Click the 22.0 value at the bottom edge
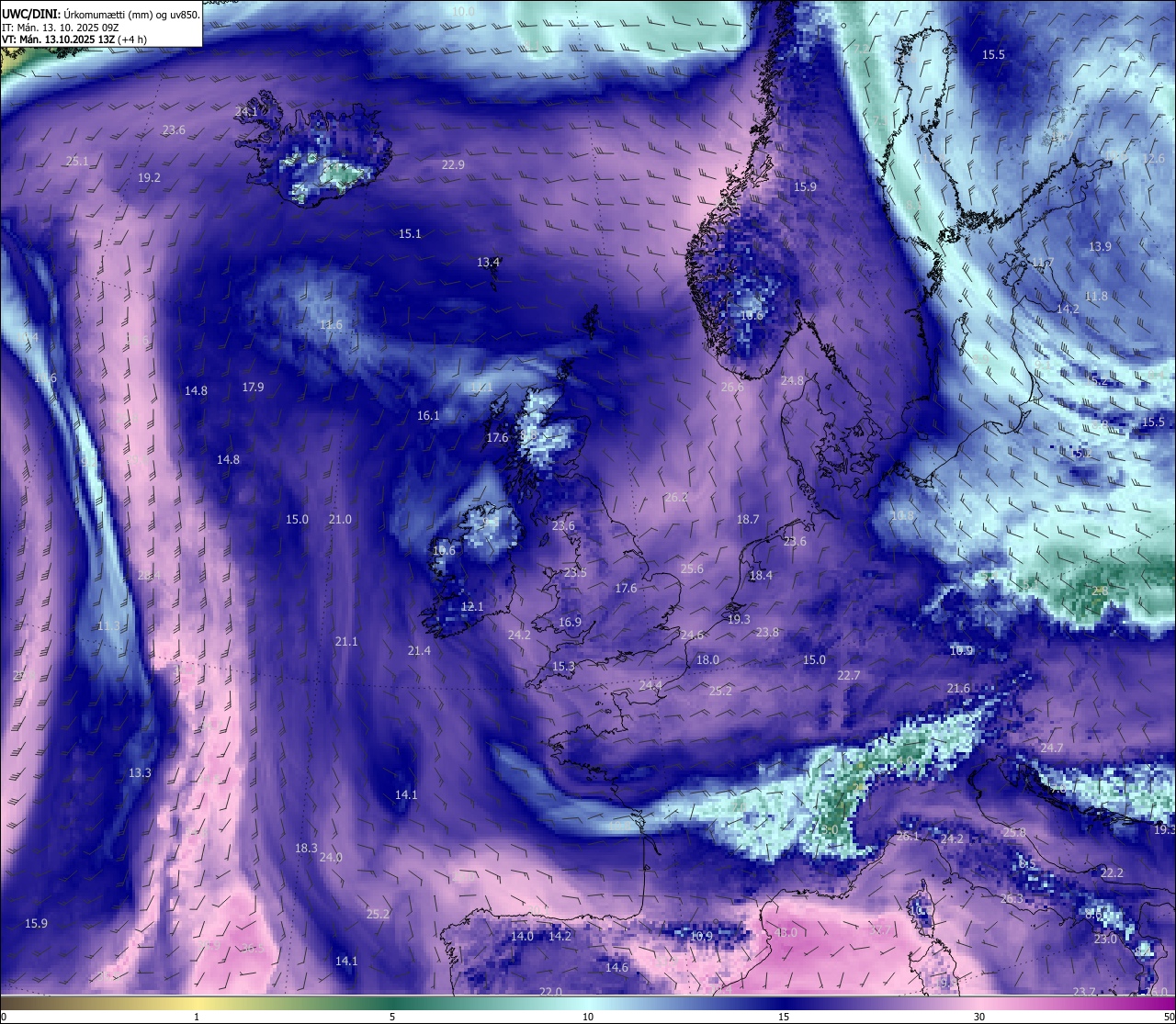 tap(550, 992)
